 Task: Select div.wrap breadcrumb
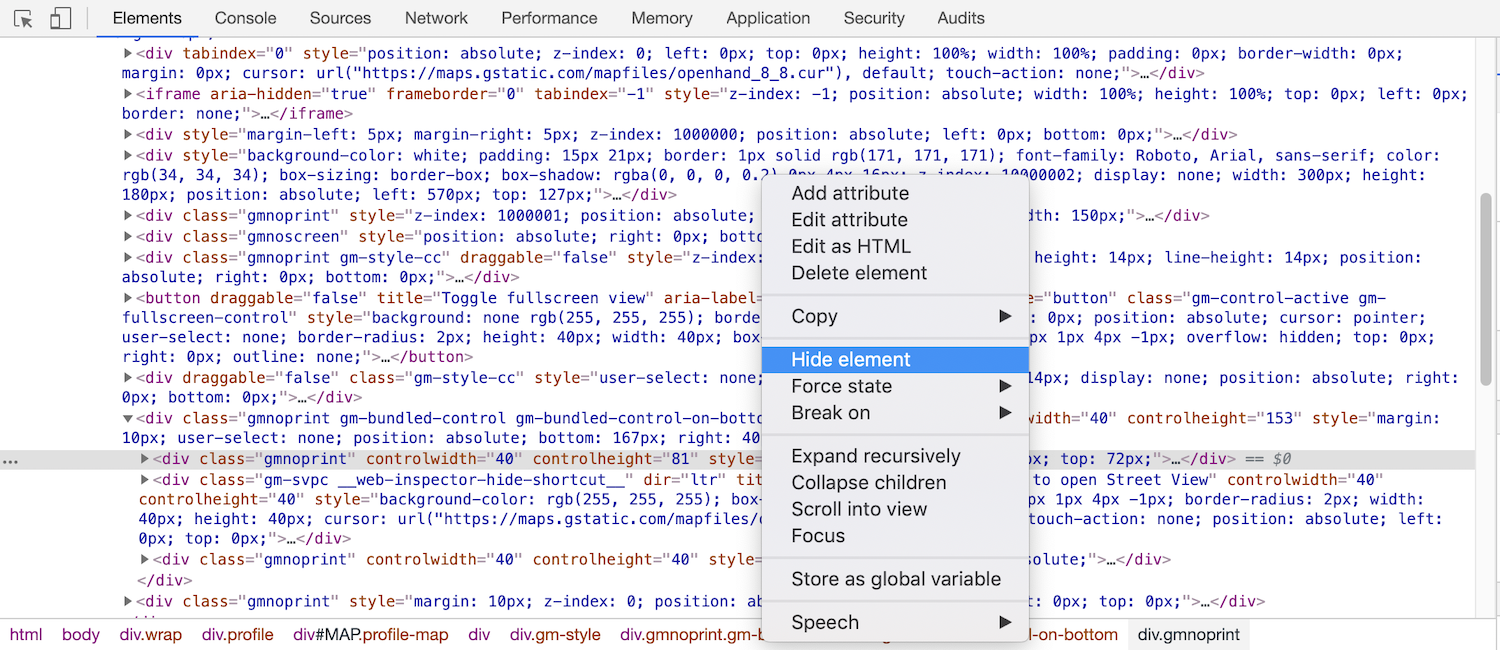click(x=151, y=635)
